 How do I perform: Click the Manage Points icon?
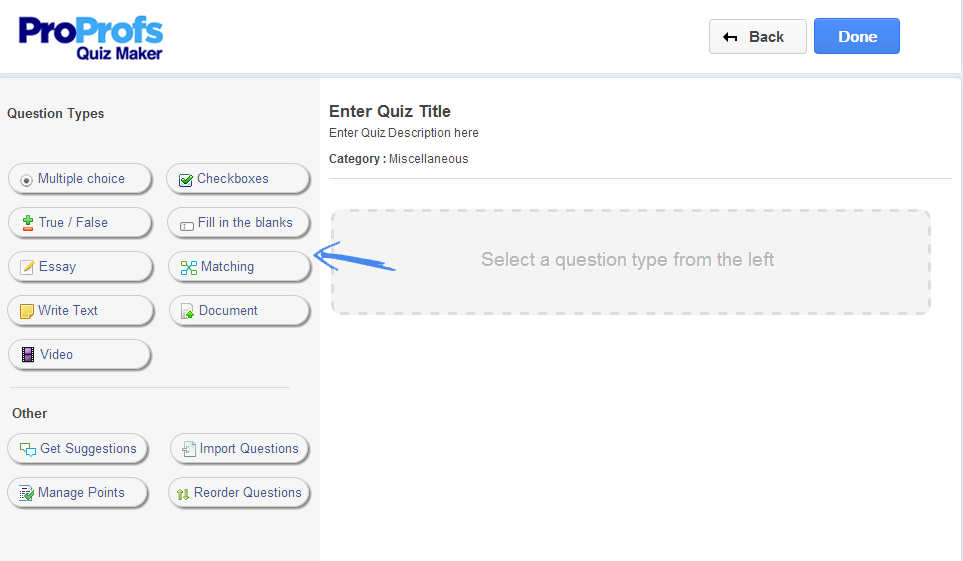click(27, 493)
